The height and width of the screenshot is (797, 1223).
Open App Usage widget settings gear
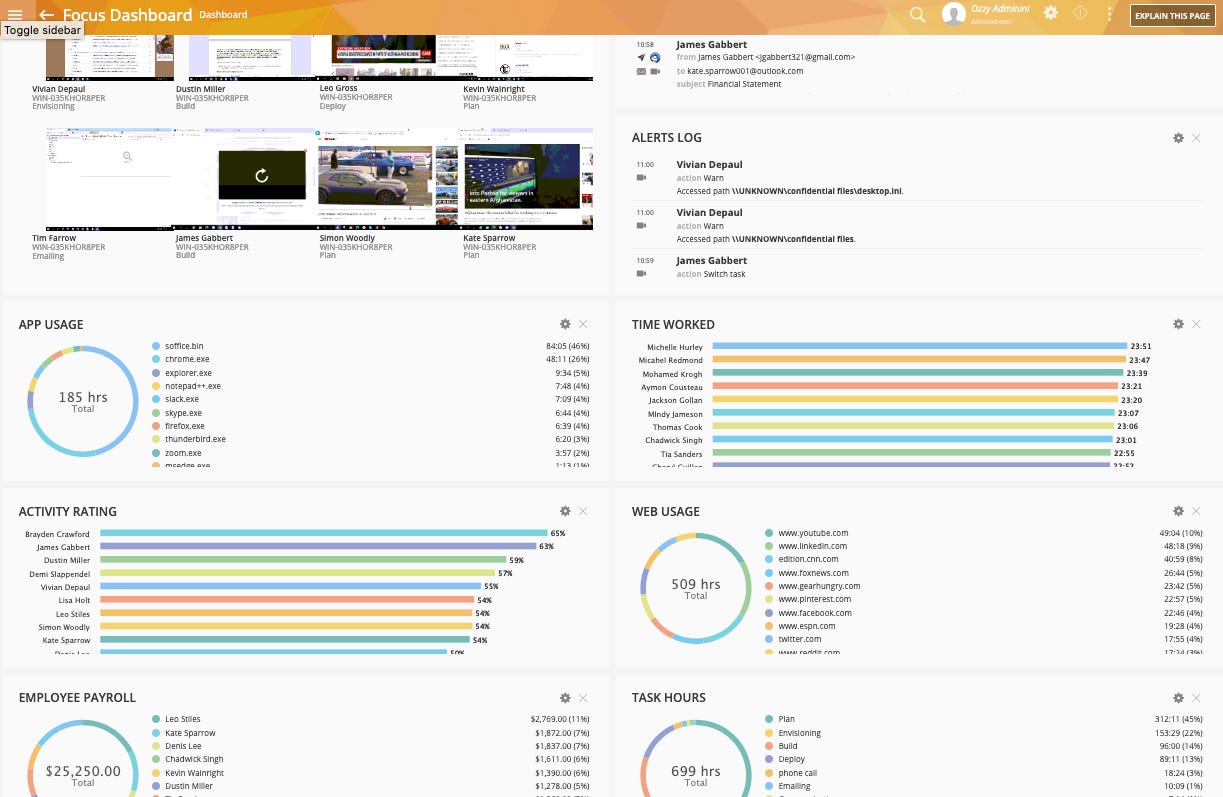pos(565,324)
